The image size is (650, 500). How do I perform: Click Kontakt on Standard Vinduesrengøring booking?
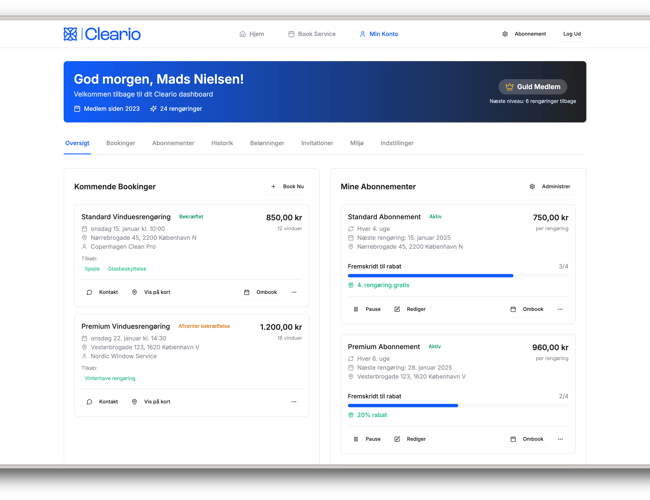click(x=102, y=292)
